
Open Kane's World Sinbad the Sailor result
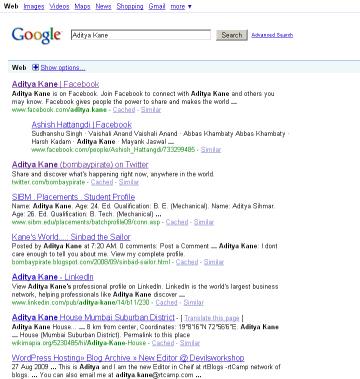coord(71,237)
